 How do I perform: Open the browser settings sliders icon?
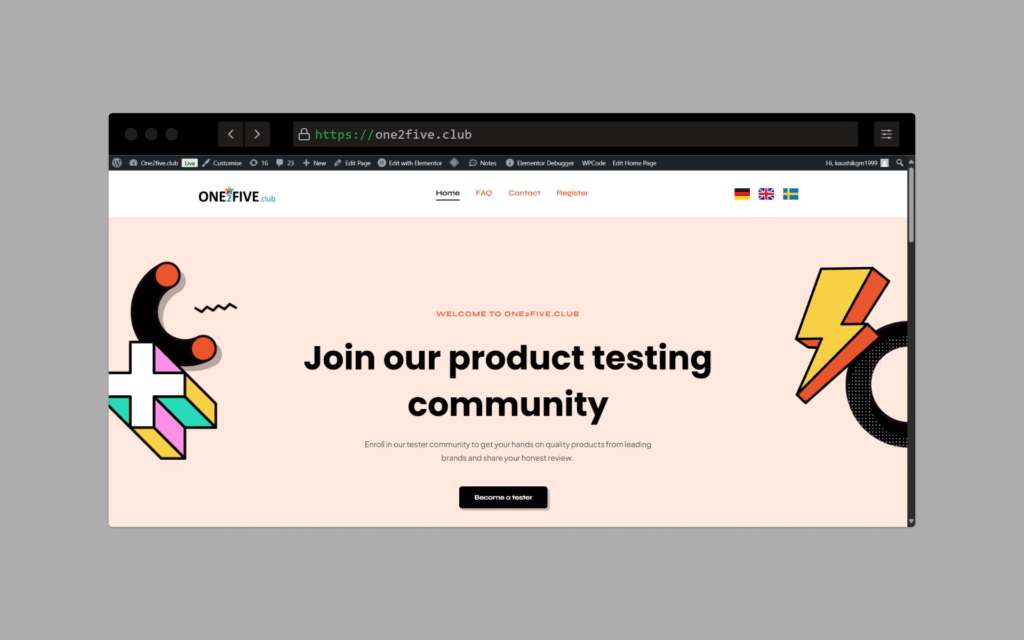point(886,134)
